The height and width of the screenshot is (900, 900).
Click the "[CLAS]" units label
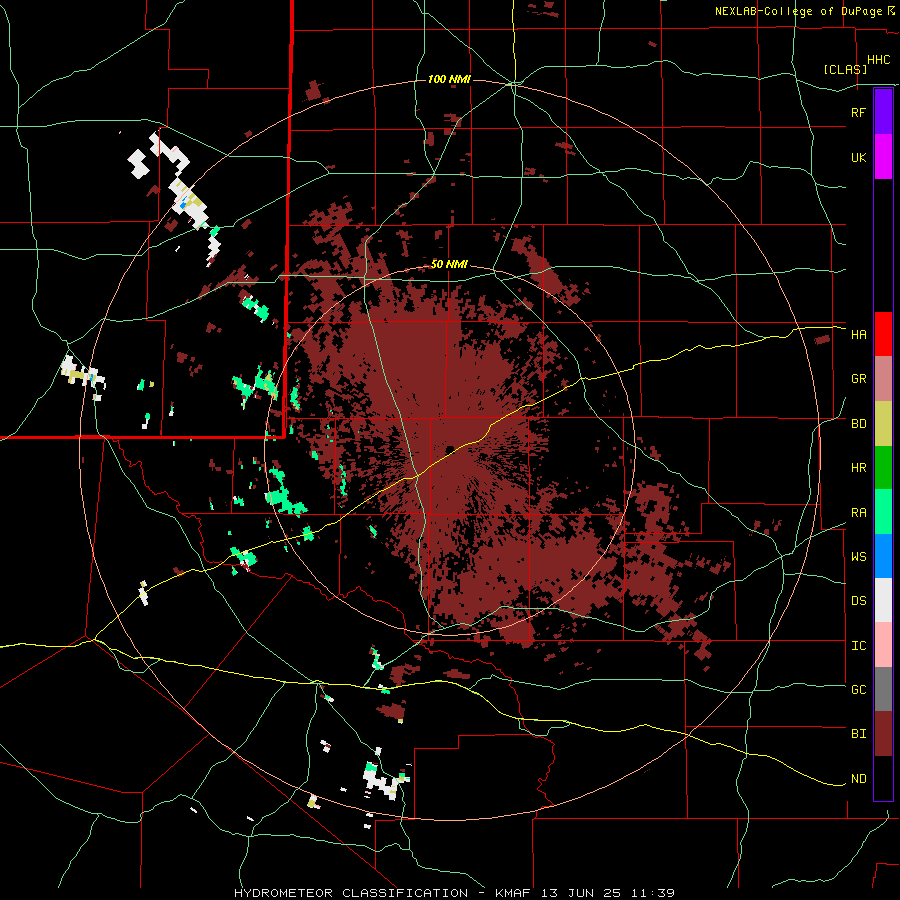pyautogui.click(x=845, y=70)
